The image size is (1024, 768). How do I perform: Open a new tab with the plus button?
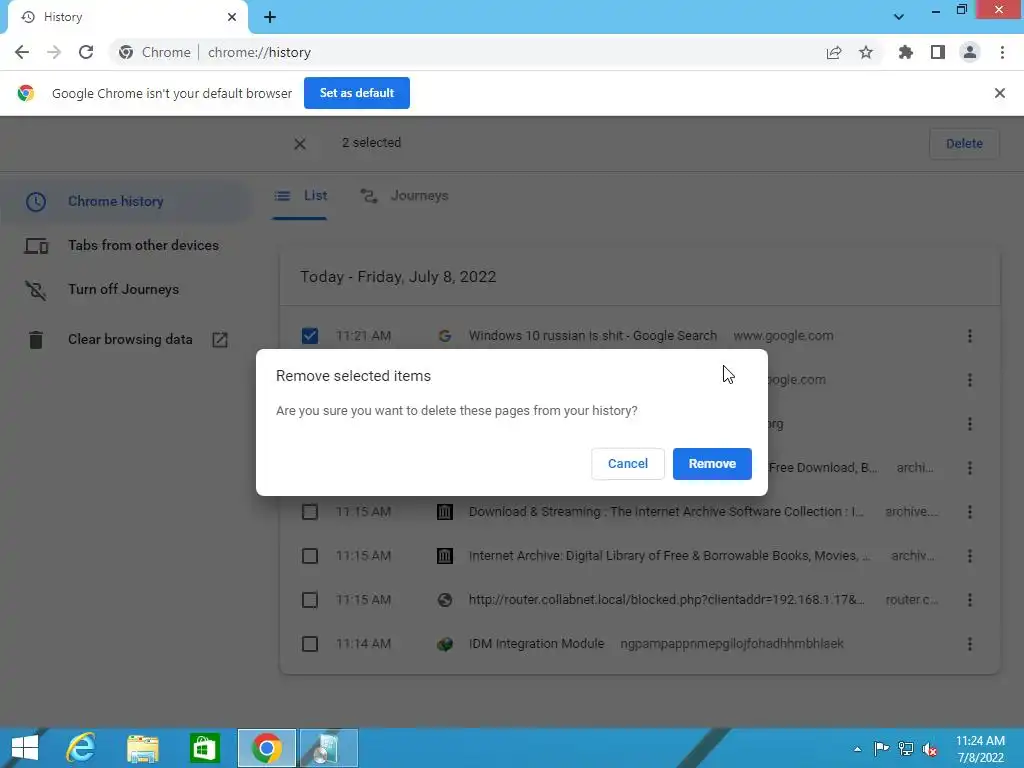[x=270, y=17]
